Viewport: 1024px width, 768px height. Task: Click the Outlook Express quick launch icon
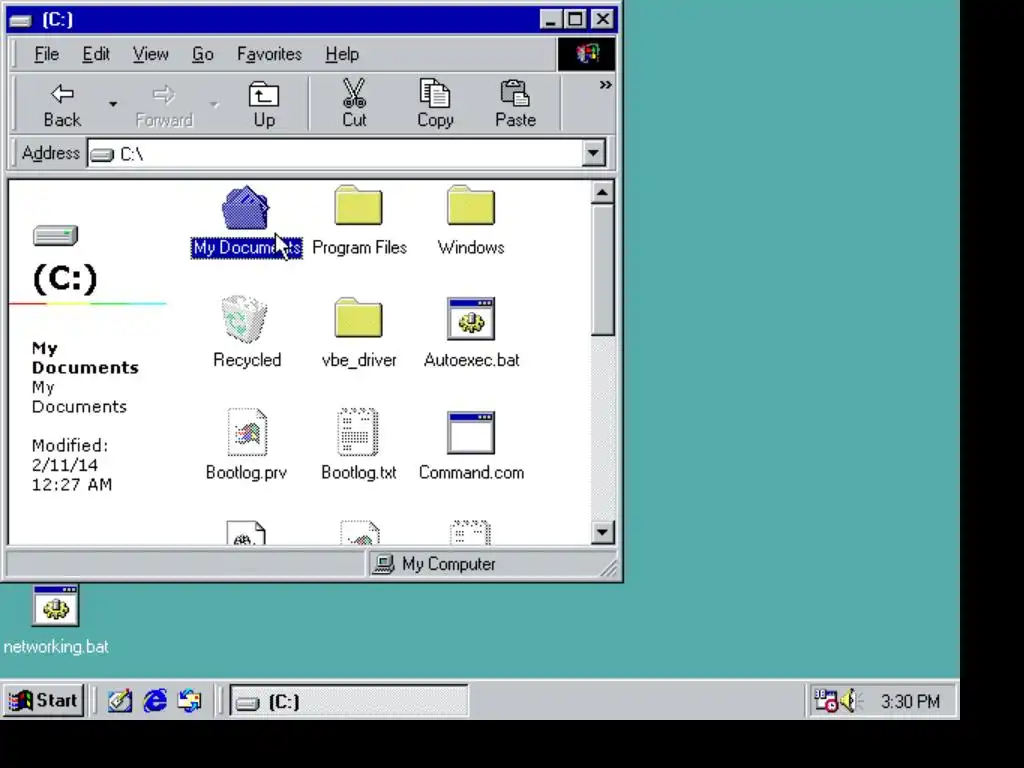tap(190, 701)
